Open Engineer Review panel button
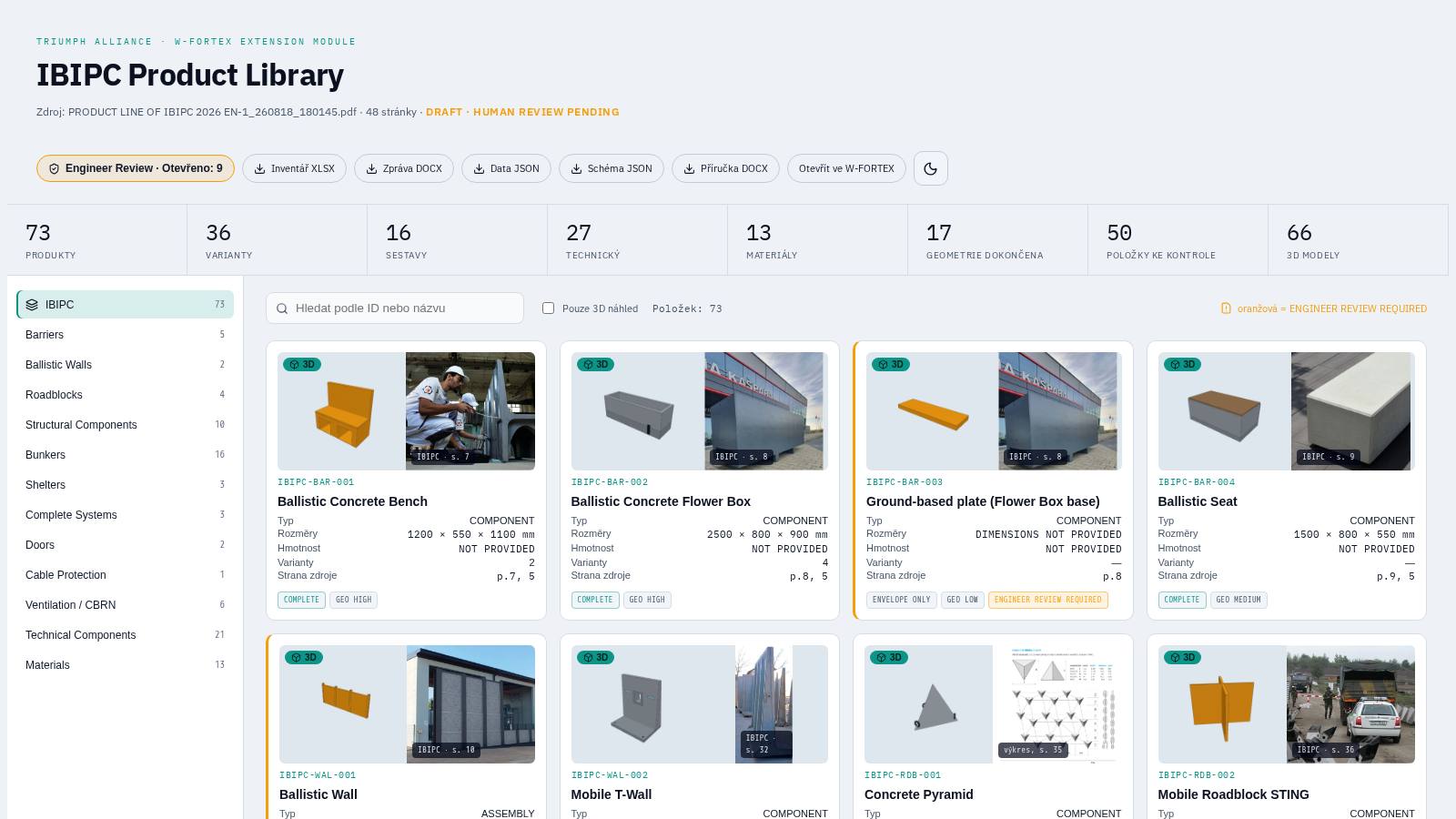The height and width of the screenshot is (819, 1456). [136, 168]
